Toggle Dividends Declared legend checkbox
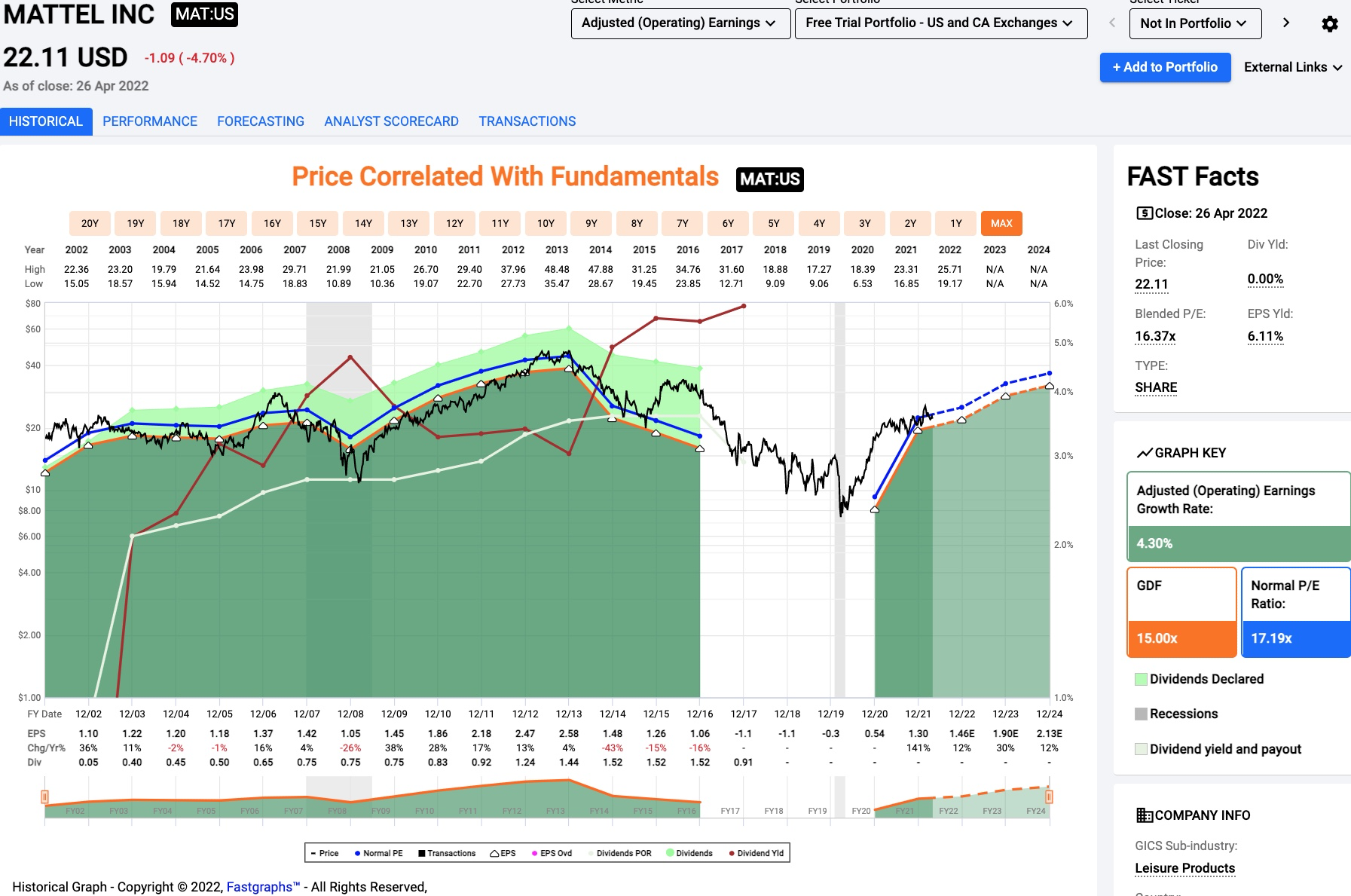The height and width of the screenshot is (896, 1351). pyautogui.click(x=1141, y=679)
